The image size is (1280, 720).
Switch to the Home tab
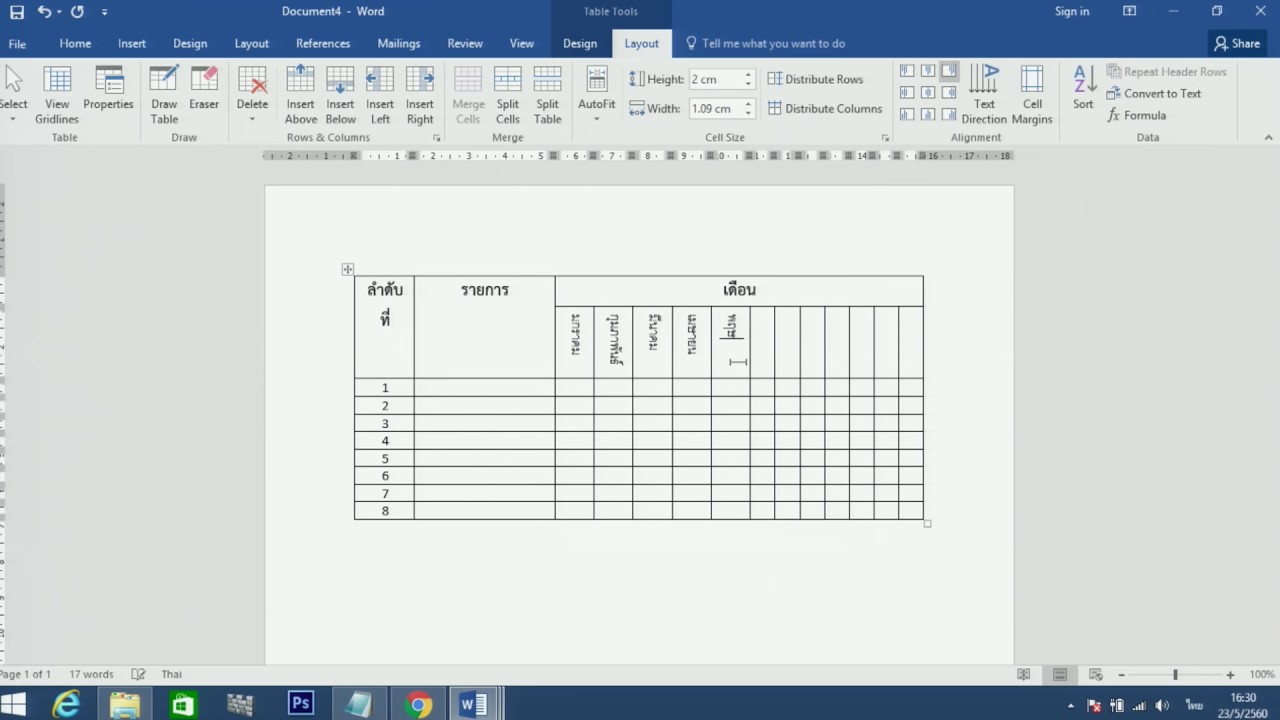coord(75,44)
